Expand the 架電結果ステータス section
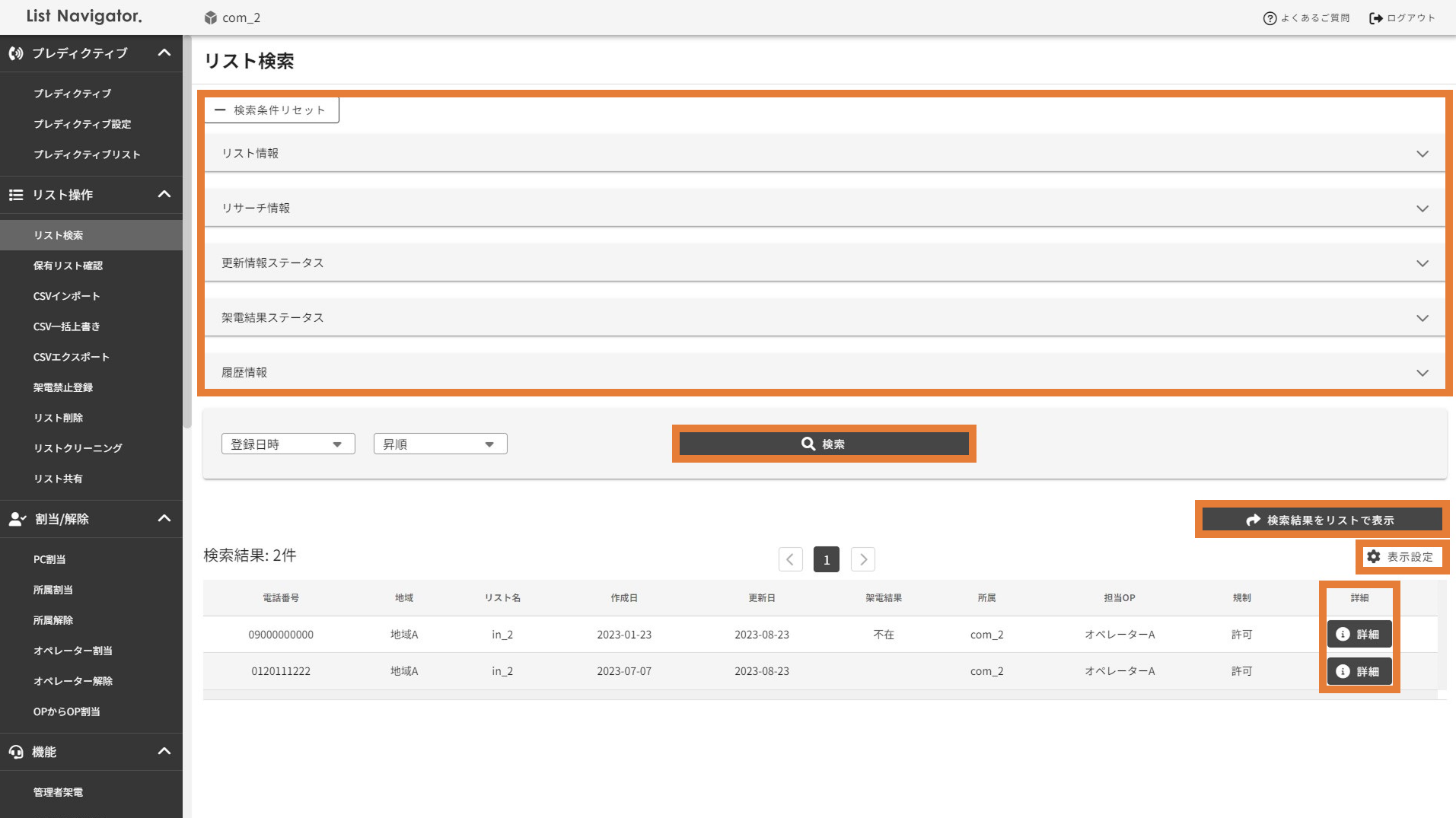1456x818 pixels. (x=824, y=318)
